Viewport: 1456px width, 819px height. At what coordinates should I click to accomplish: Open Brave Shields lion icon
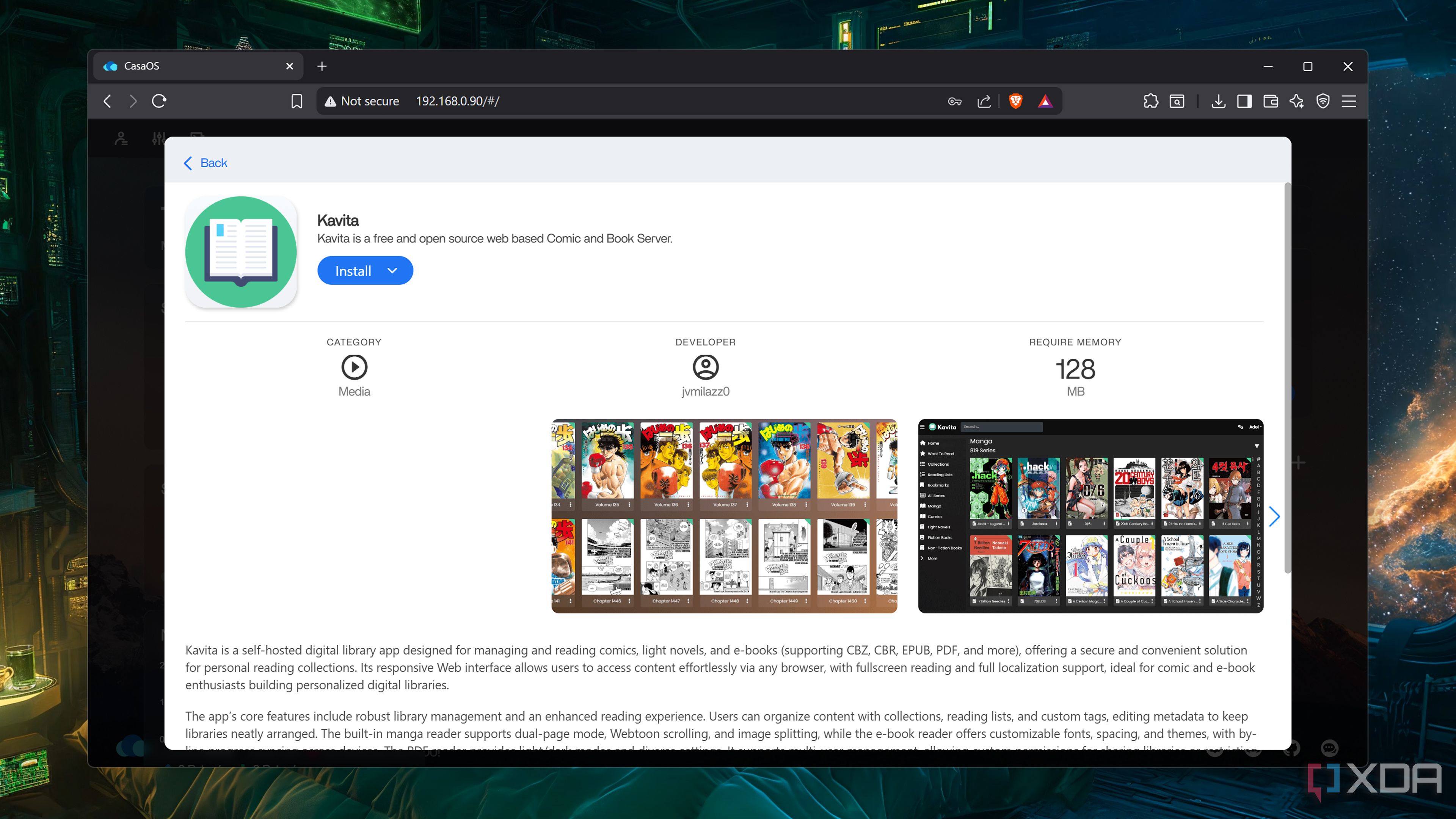click(1015, 101)
